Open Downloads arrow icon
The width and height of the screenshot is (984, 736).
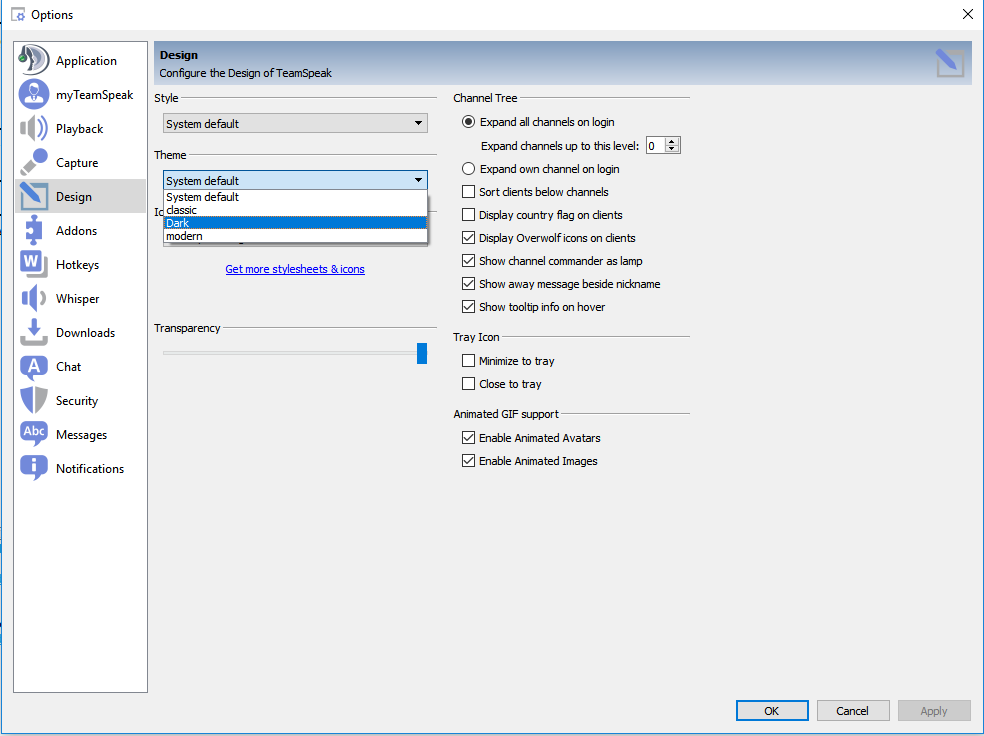click(x=33, y=332)
